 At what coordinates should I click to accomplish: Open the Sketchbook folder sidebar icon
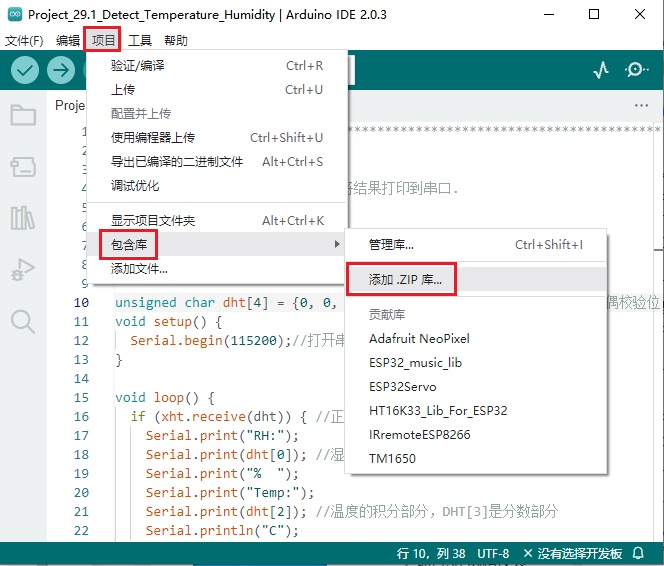22,114
